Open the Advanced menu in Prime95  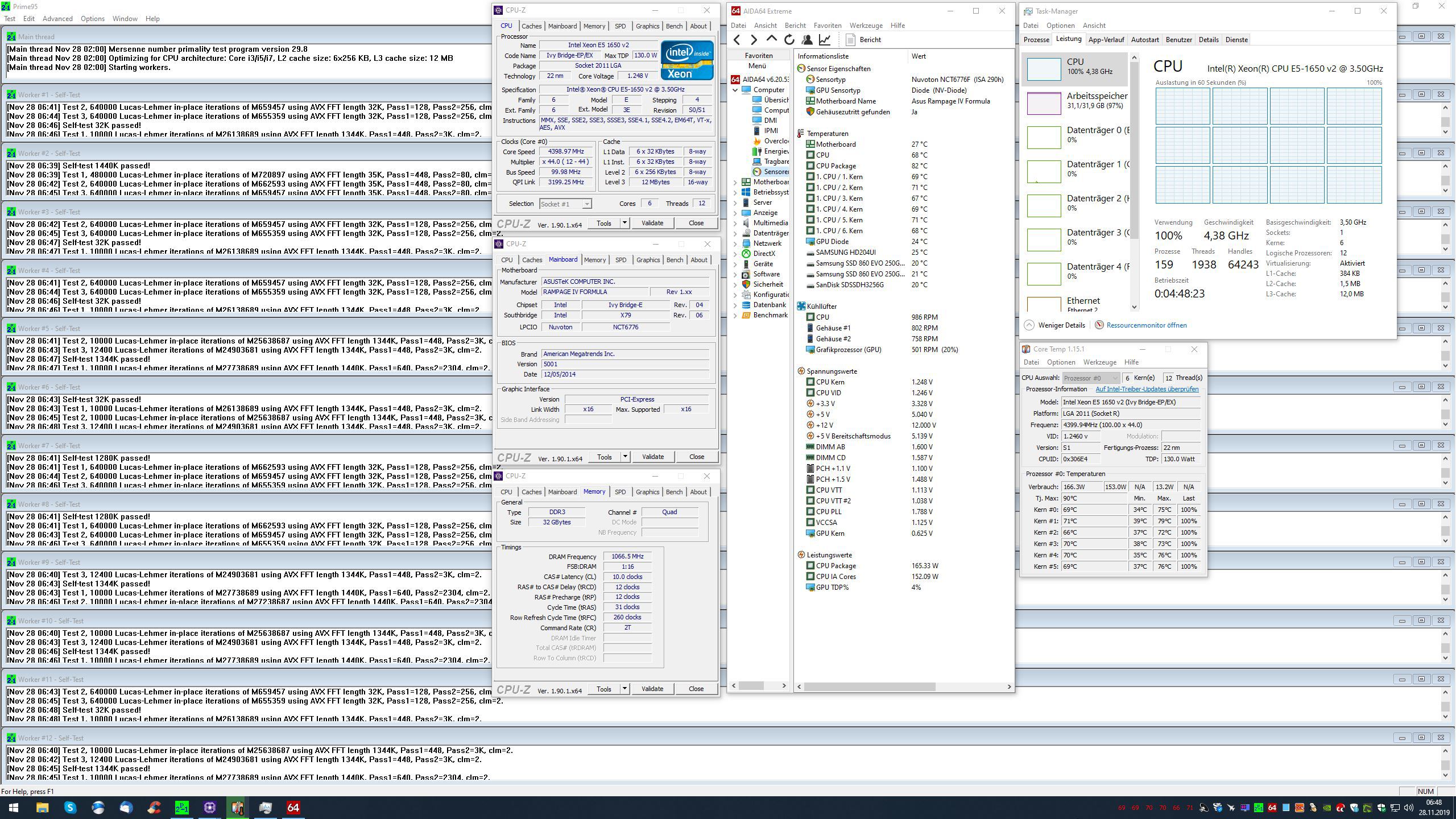tap(57, 18)
